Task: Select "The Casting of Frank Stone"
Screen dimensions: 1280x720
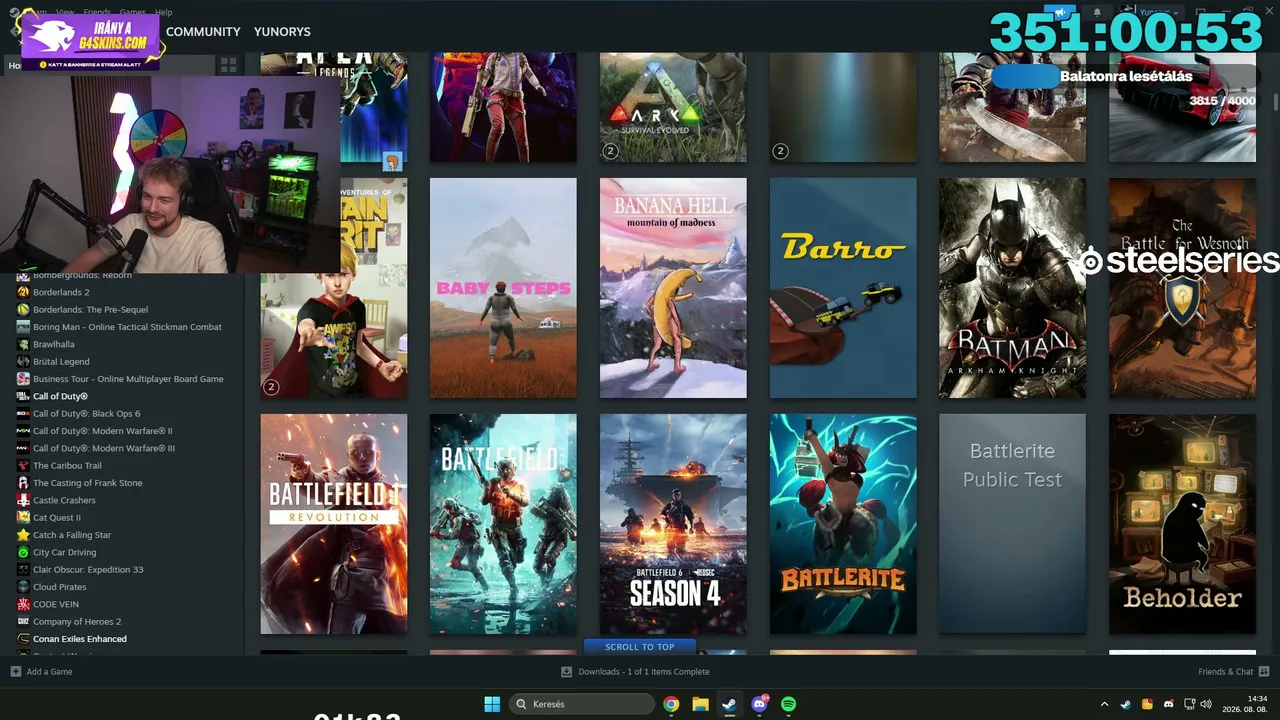Action: (x=88, y=483)
